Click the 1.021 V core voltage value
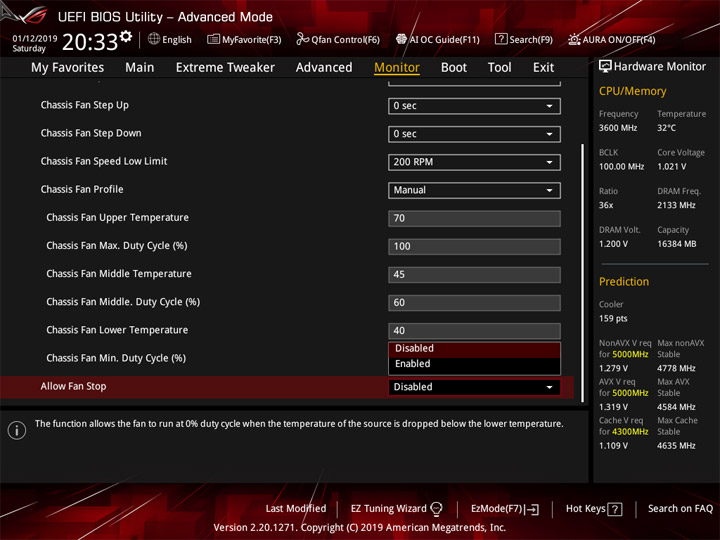This screenshot has width=720, height=540. (x=671, y=167)
